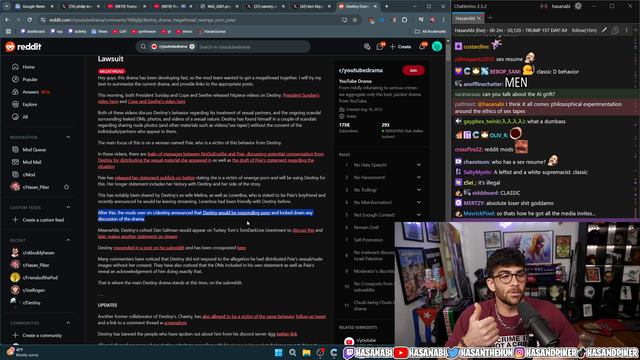640x360 pixels.
Task: Open the Chatterino split three-dot menu
Action: tap(627, 30)
